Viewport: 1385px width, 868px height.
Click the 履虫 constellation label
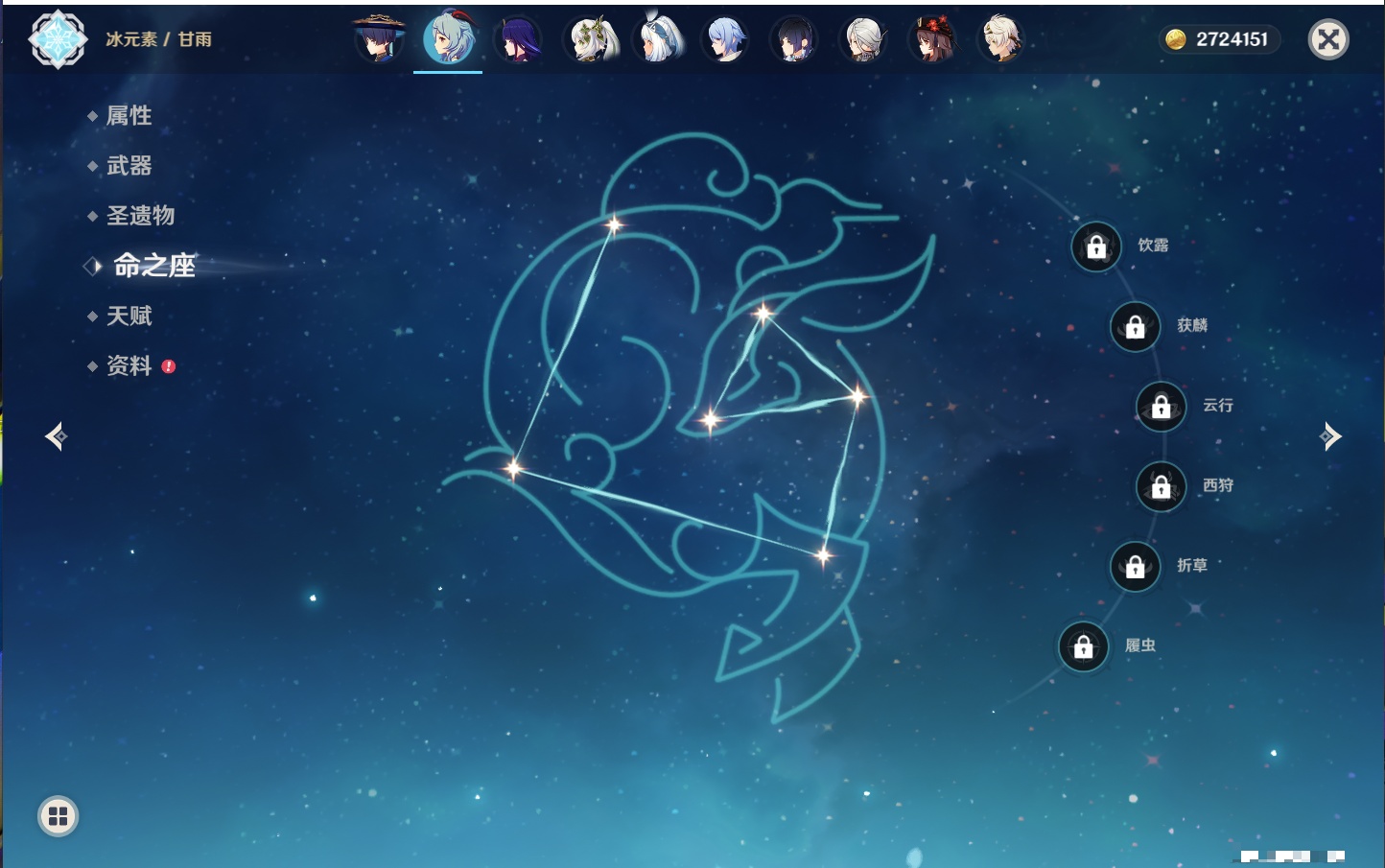[1140, 645]
